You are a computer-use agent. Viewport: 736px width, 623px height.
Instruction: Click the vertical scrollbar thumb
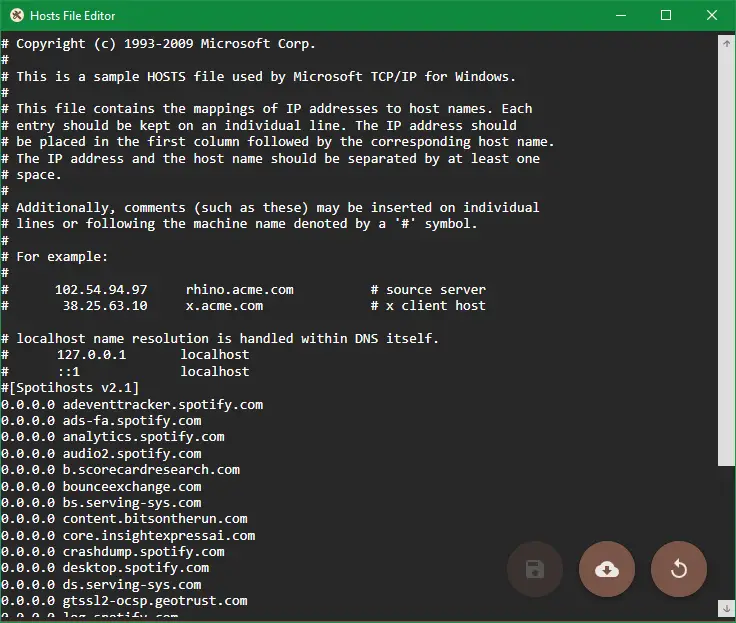(x=727, y=259)
